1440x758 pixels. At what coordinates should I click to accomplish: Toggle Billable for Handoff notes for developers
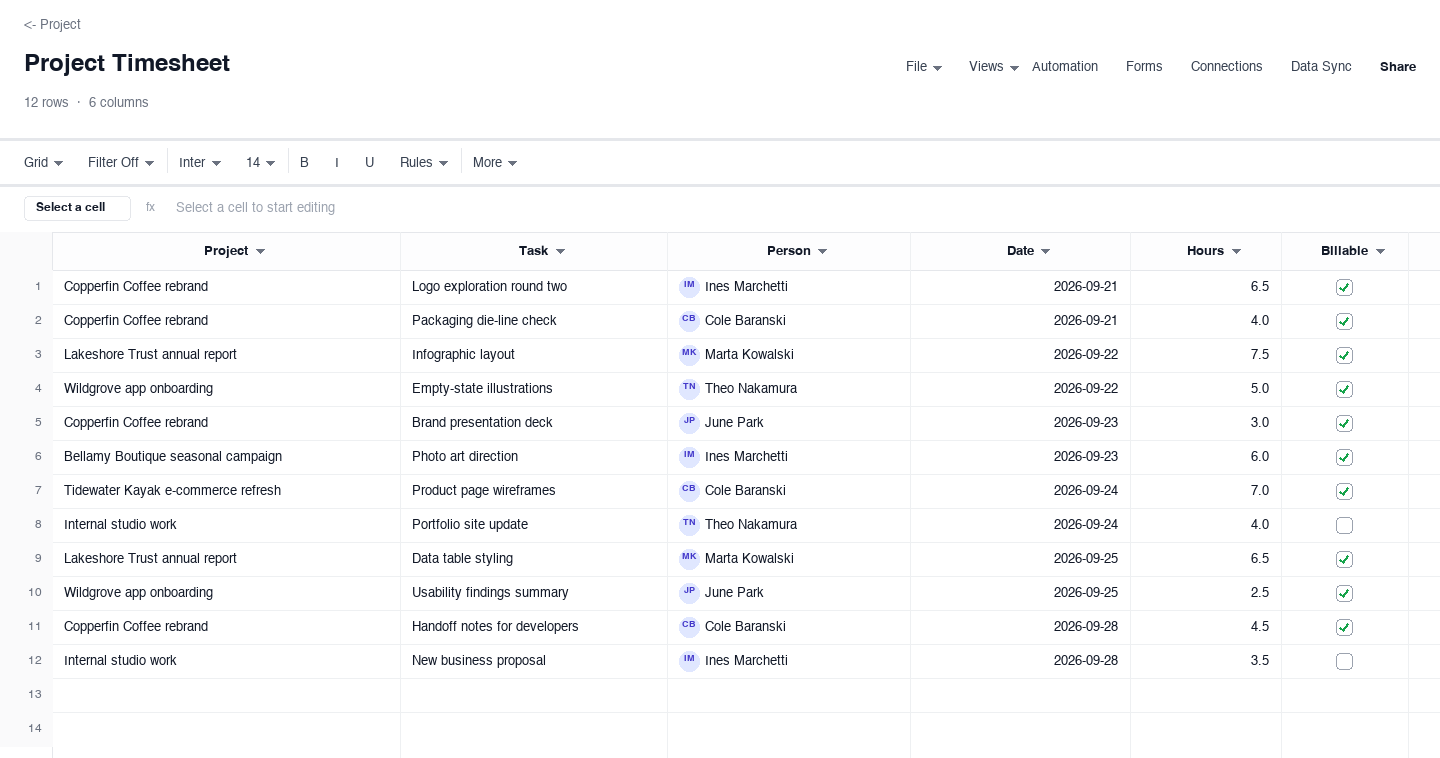1344,627
